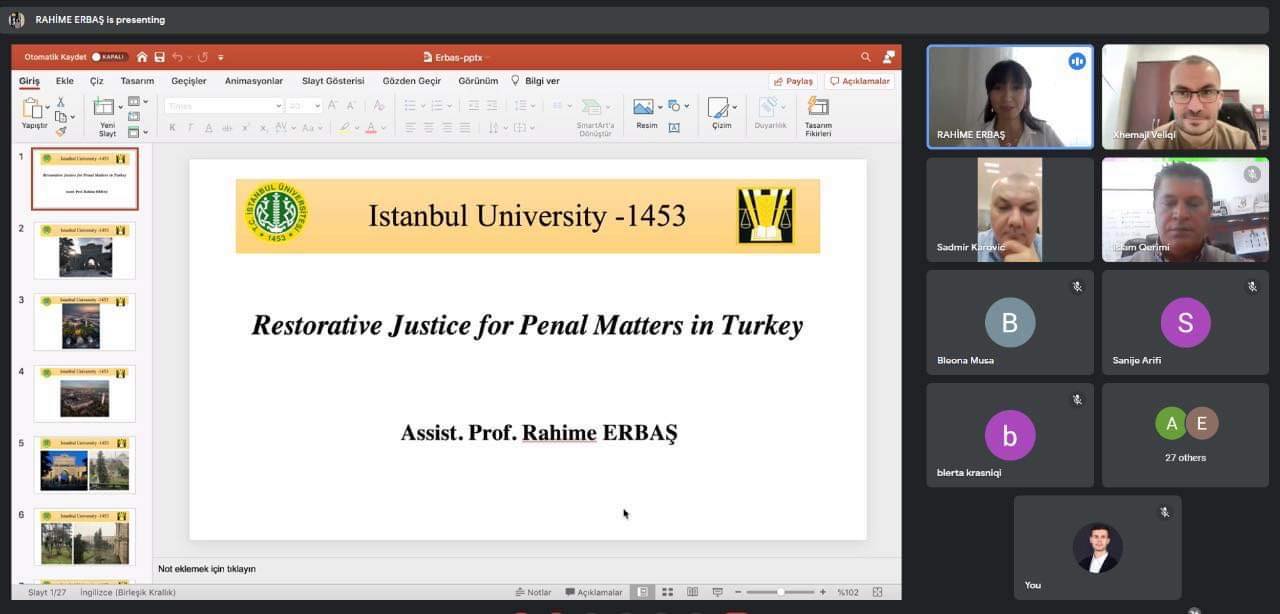
Task: Click the Bilgi ver tell-me field
Action: pos(536,81)
